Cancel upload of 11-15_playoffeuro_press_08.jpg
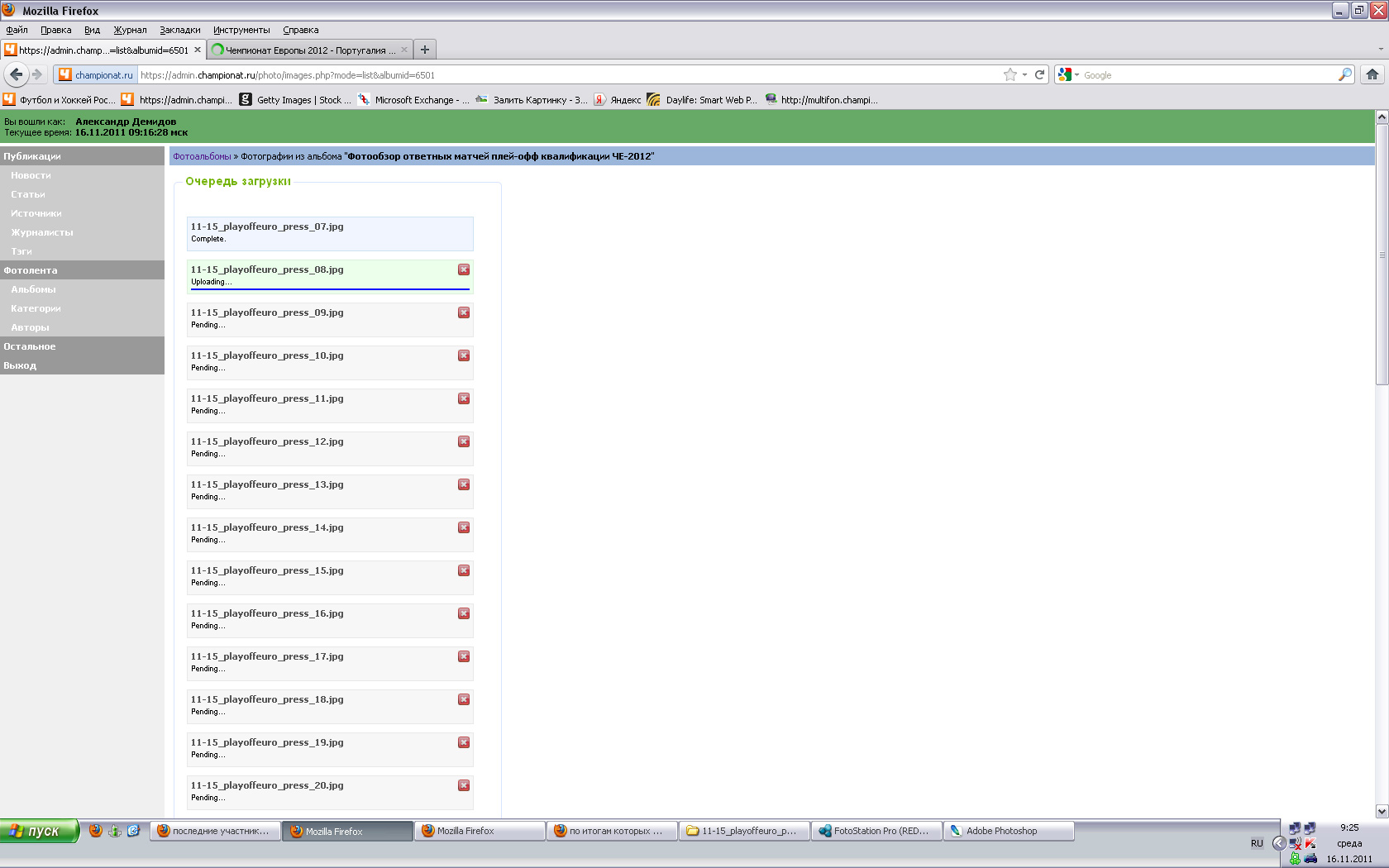Image resolution: width=1389 pixels, height=868 pixels. pos(464,269)
